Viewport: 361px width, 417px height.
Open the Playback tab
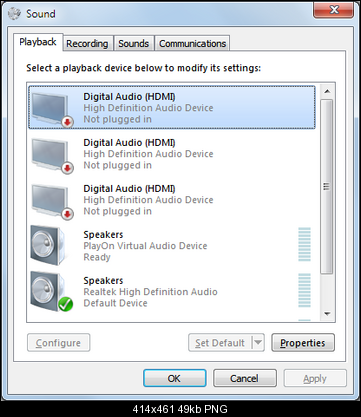tap(38, 42)
